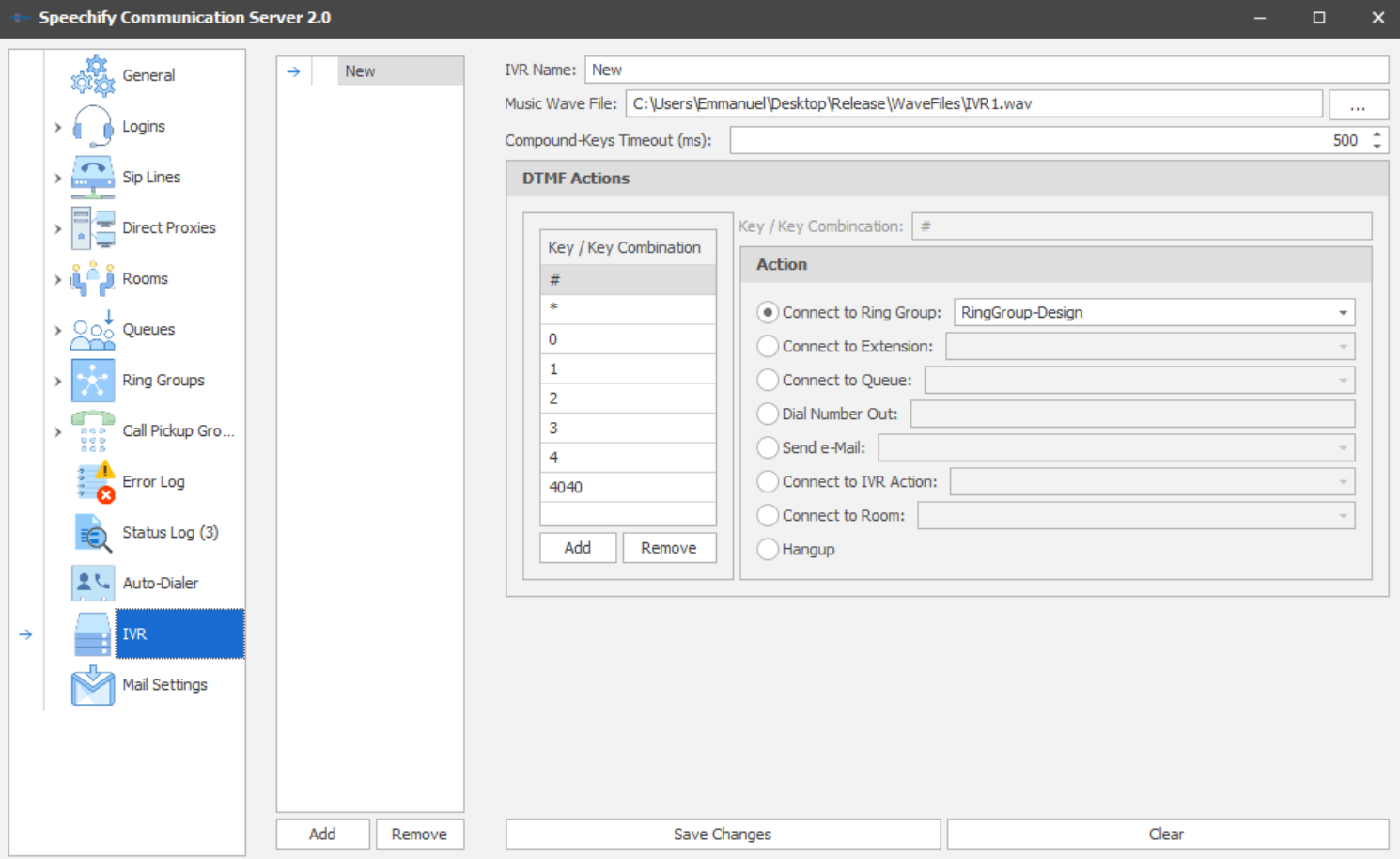Expand the Logins tree node
The width and height of the screenshot is (1400, 859).
[x=58, y=127]
